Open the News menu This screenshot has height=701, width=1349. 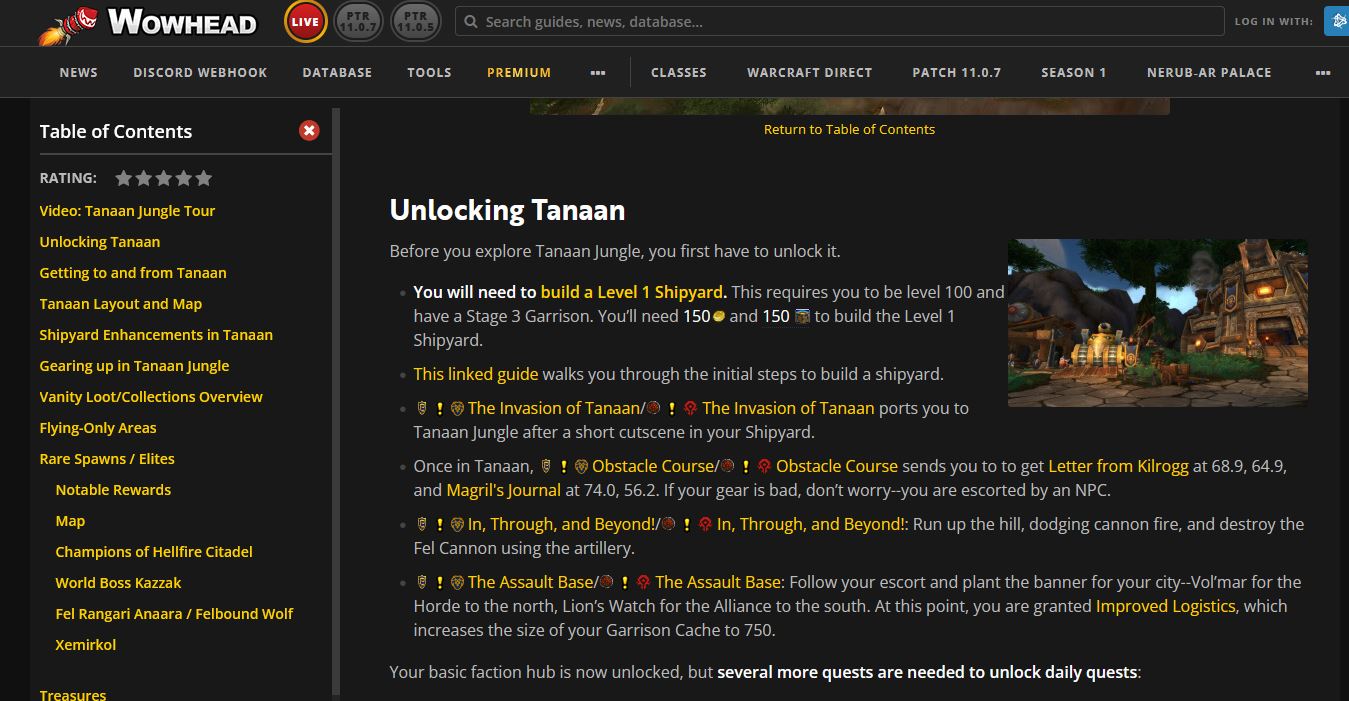pyautogui.click(x=79, y=72)
